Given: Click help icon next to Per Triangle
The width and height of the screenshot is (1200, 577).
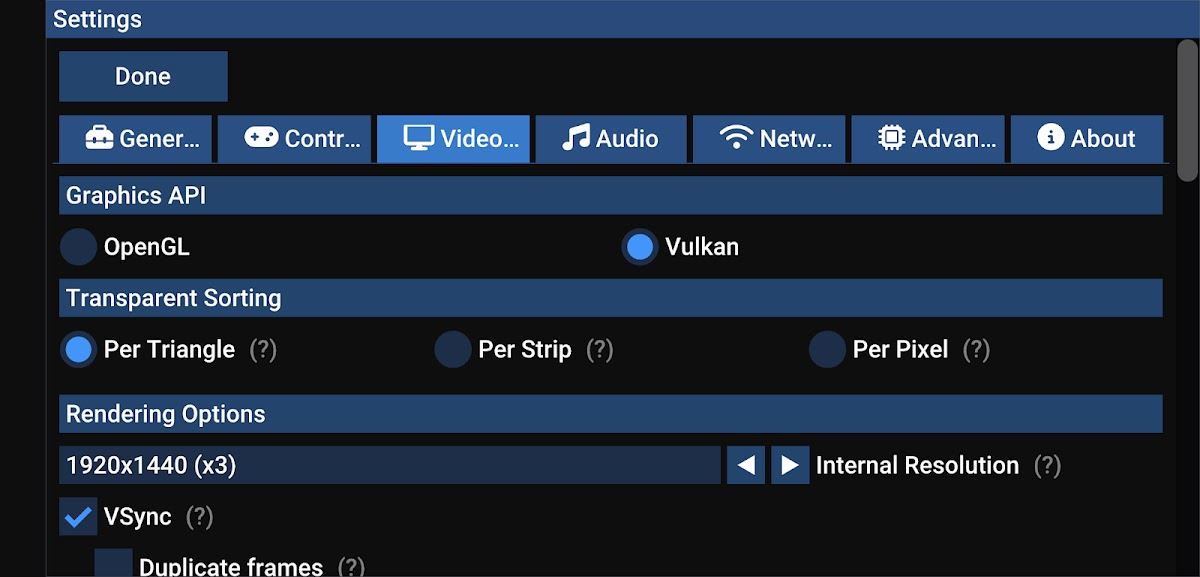Looking at the screenshot, I should 263,350.
